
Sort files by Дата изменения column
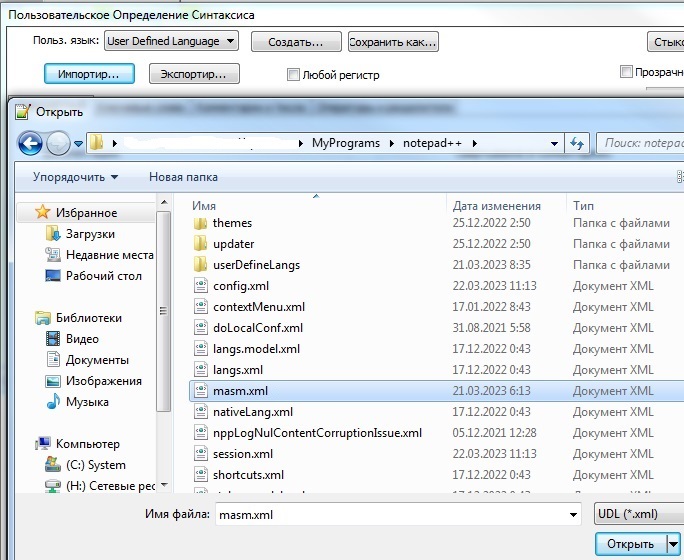point(497,205)
